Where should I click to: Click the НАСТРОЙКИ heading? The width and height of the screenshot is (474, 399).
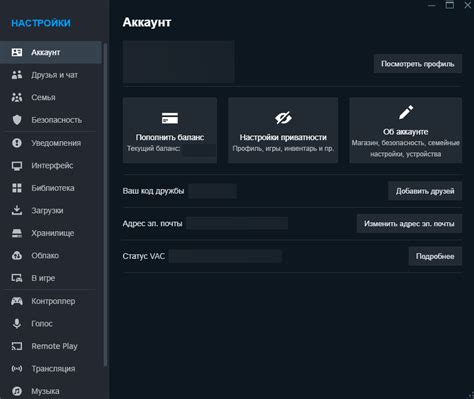tap(41, 23)
